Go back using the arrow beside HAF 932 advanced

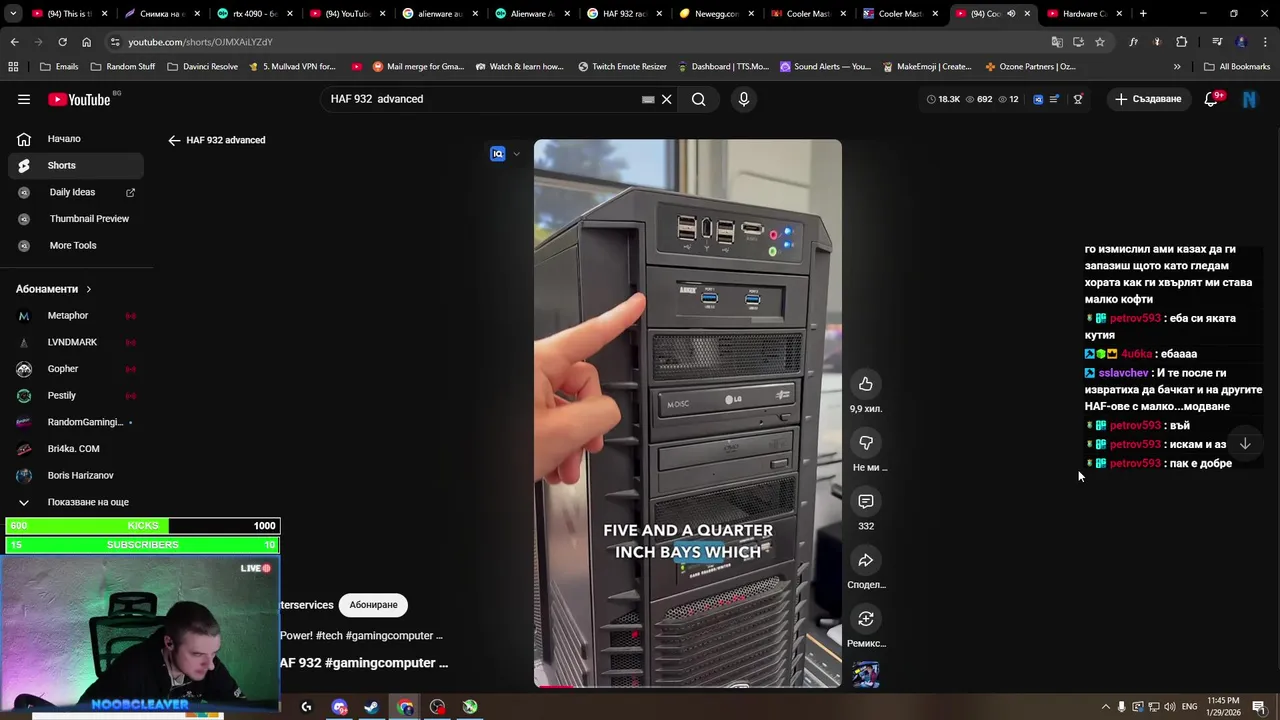click(x=174, y=140)
